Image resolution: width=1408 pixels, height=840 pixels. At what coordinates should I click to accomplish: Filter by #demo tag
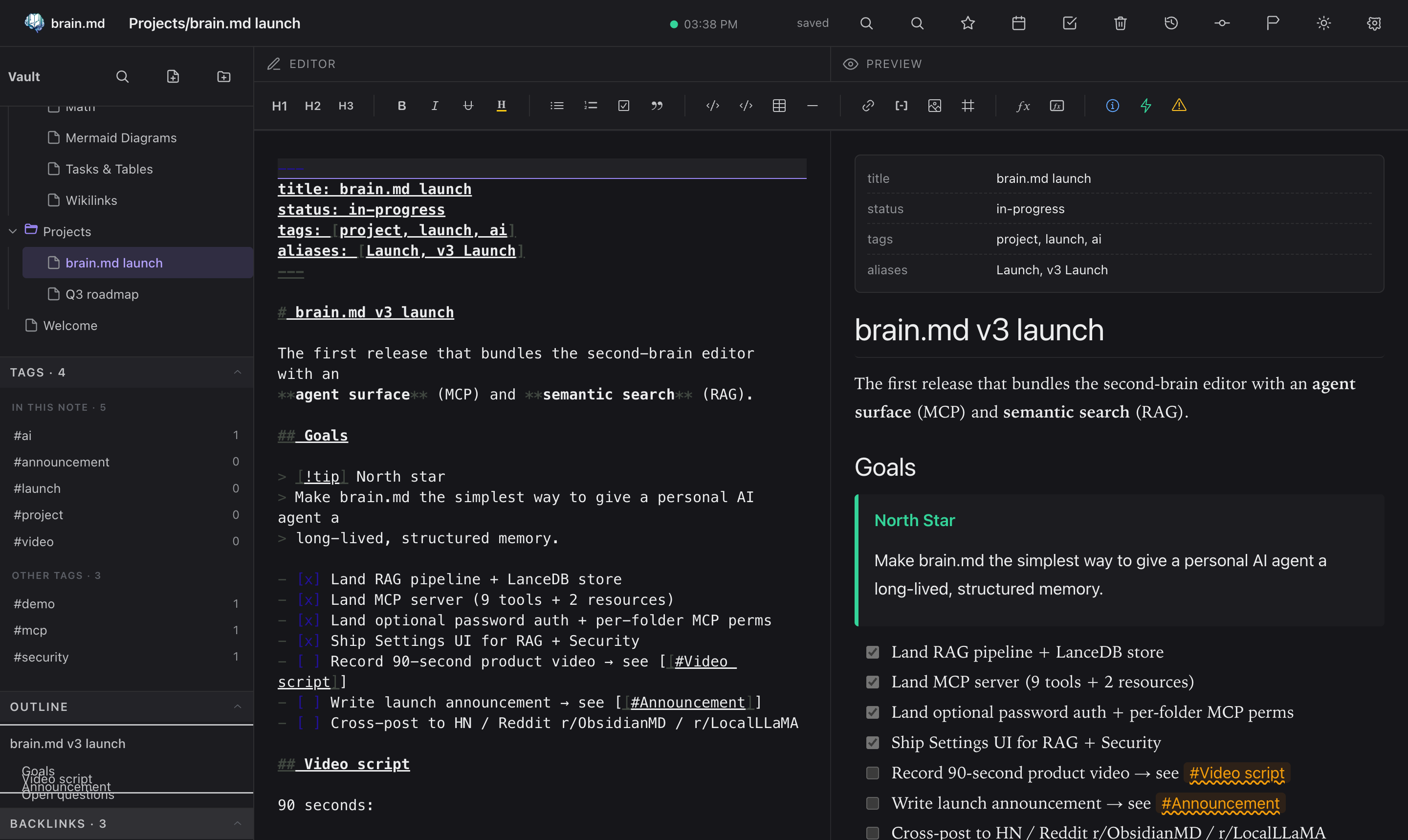(126, 604)
